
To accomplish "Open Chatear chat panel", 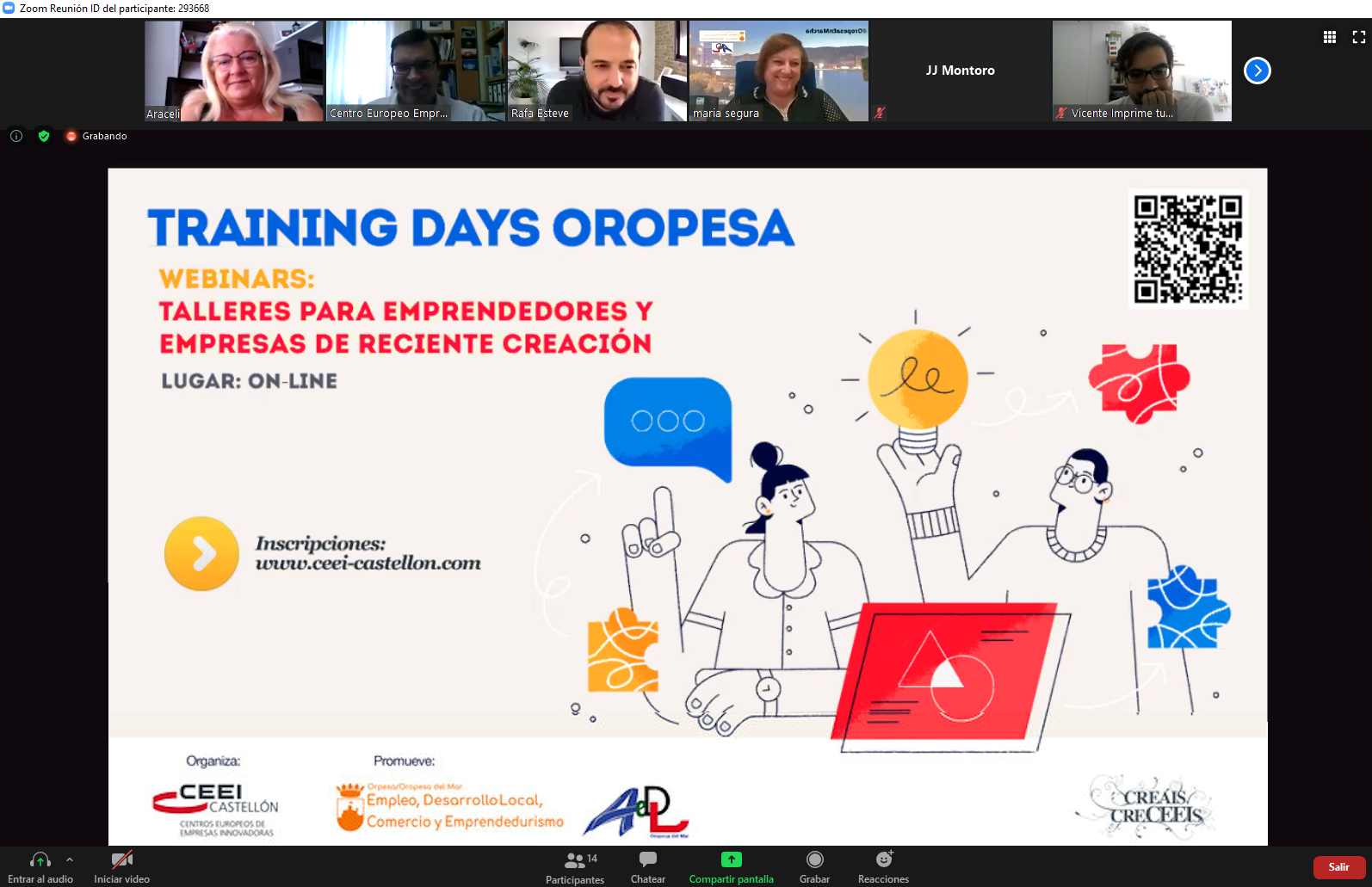I will click(x=648, y=867).
